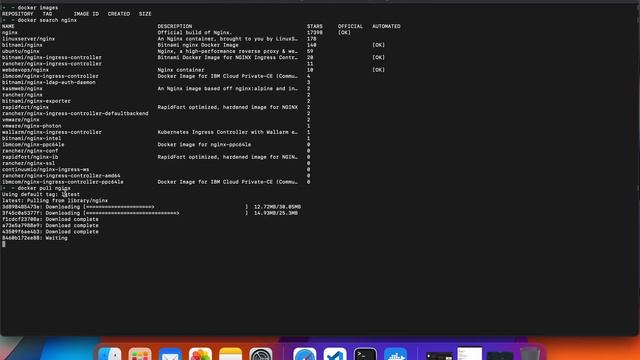The width and height of the screenshot is (640, 360).
Task: Click the 'vmware/nginx-photon' row name
Action: pyautogui.click(x=31, y=126)
